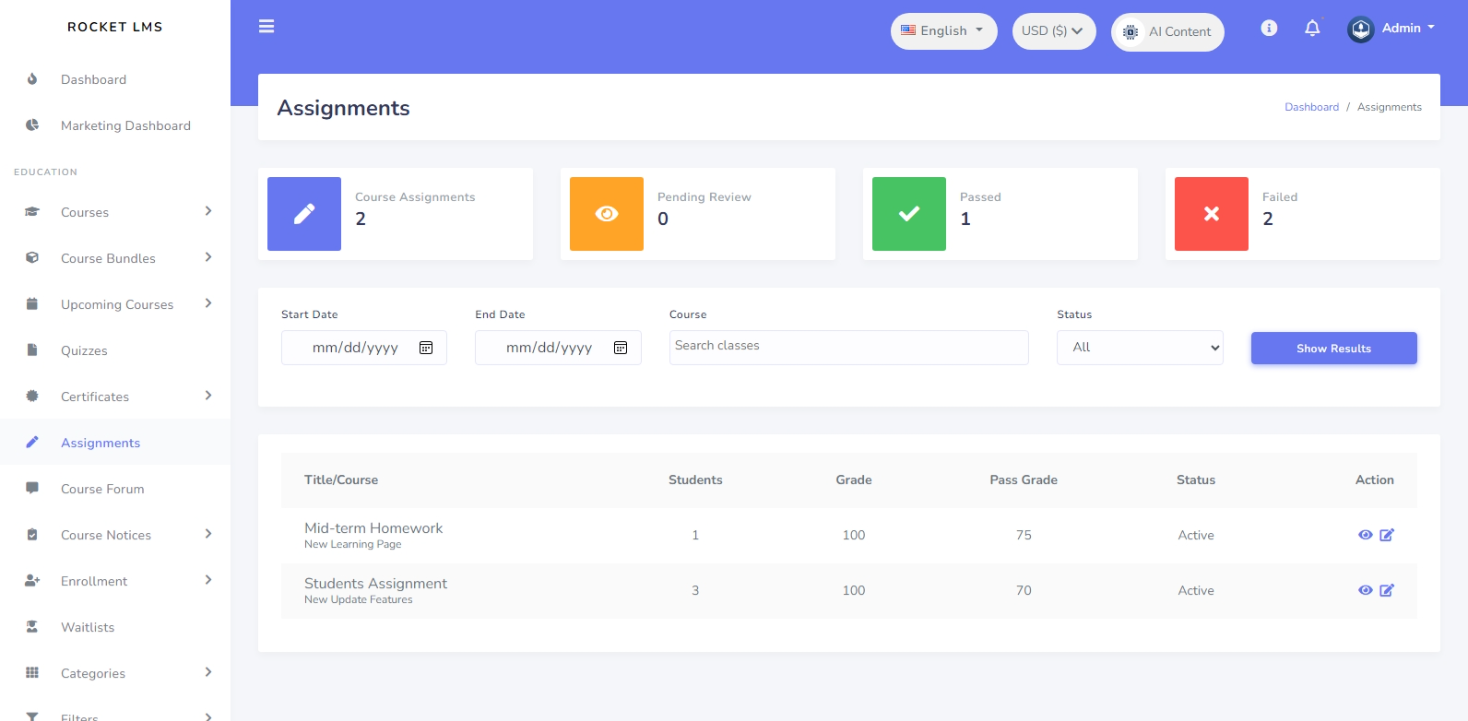Click the blue pencil Course Assignments icon
This screenshot has width=1468, height=721.
tap(304, 214)
